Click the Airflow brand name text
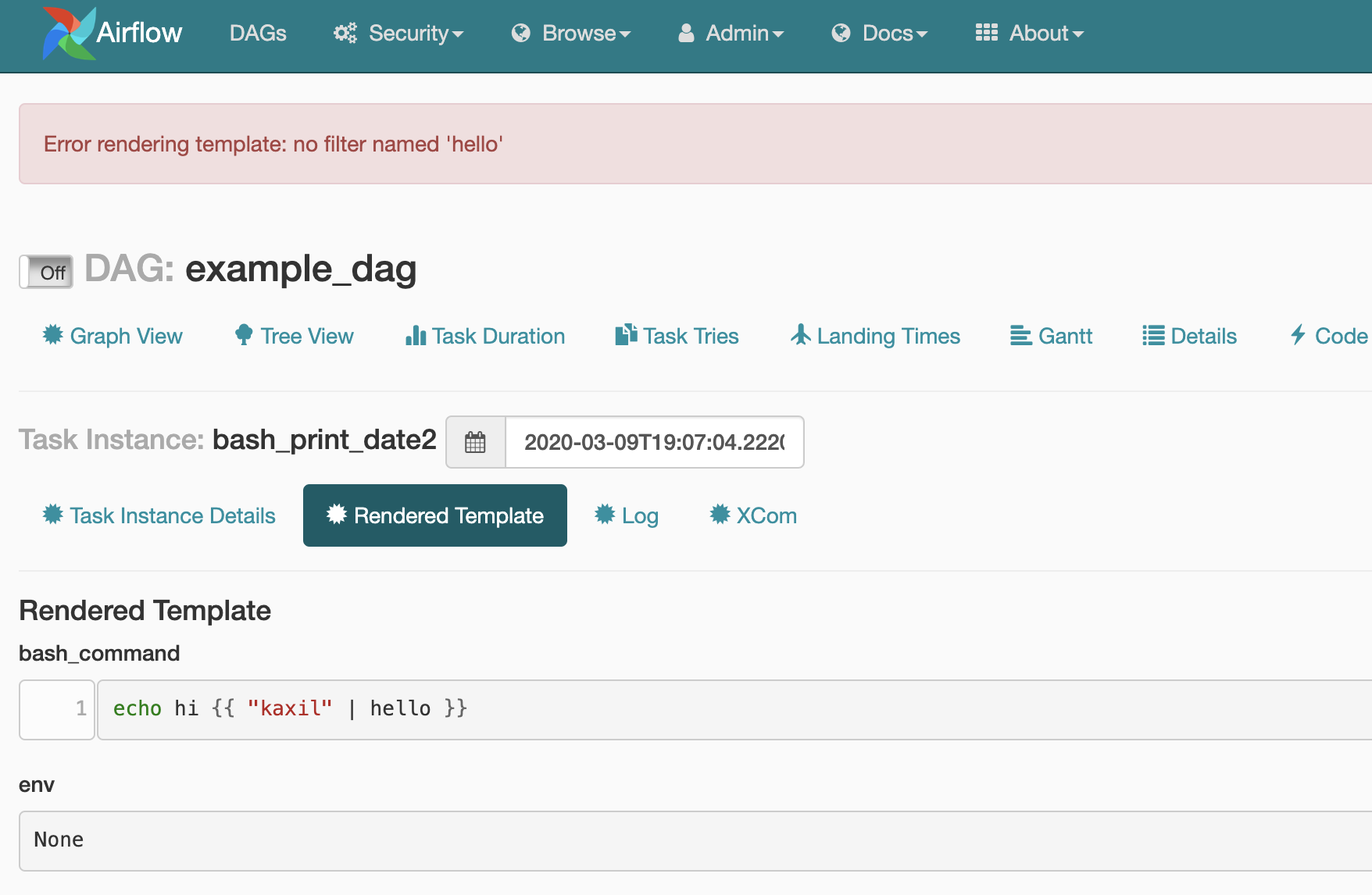Image resolution: width=1372 pixels, height=895 pixels. (139, 33)
